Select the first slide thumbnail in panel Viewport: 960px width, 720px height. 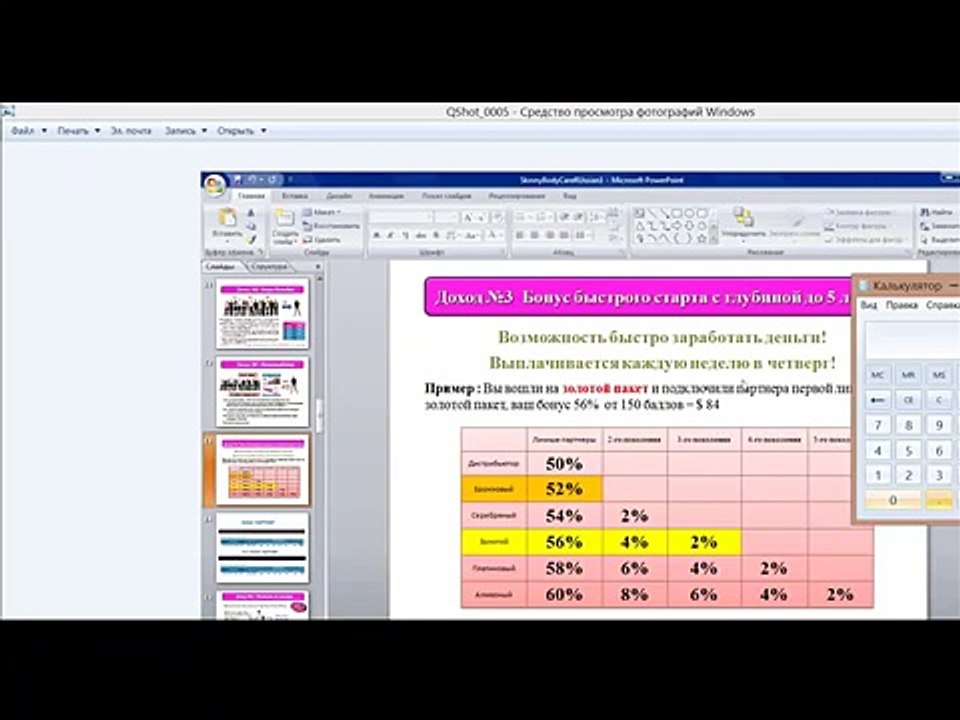point(263,313)
